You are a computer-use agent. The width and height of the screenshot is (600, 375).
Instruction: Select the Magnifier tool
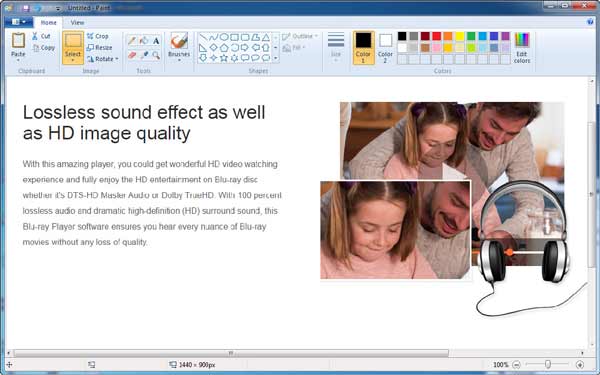[x=156, y=55]
